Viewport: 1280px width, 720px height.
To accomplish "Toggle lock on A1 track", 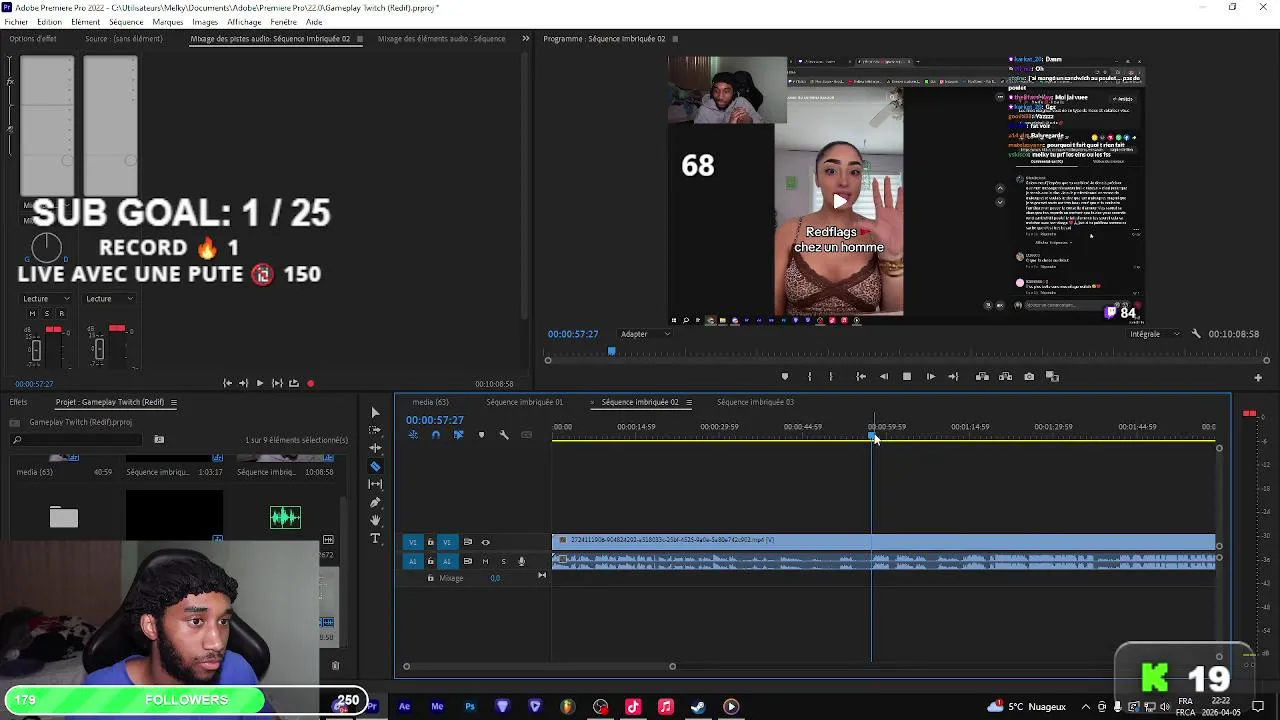I will pos(431,561).
